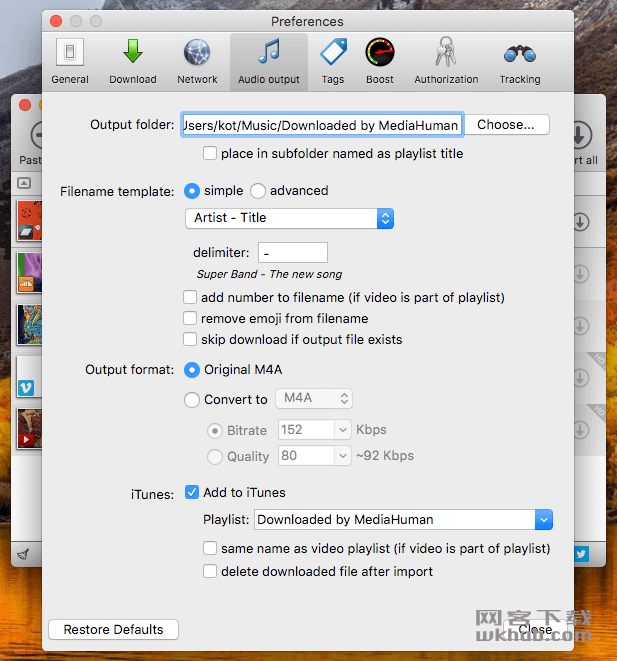
Task: Open the Tags preferences pane
Action: click(x=333, y=62)
